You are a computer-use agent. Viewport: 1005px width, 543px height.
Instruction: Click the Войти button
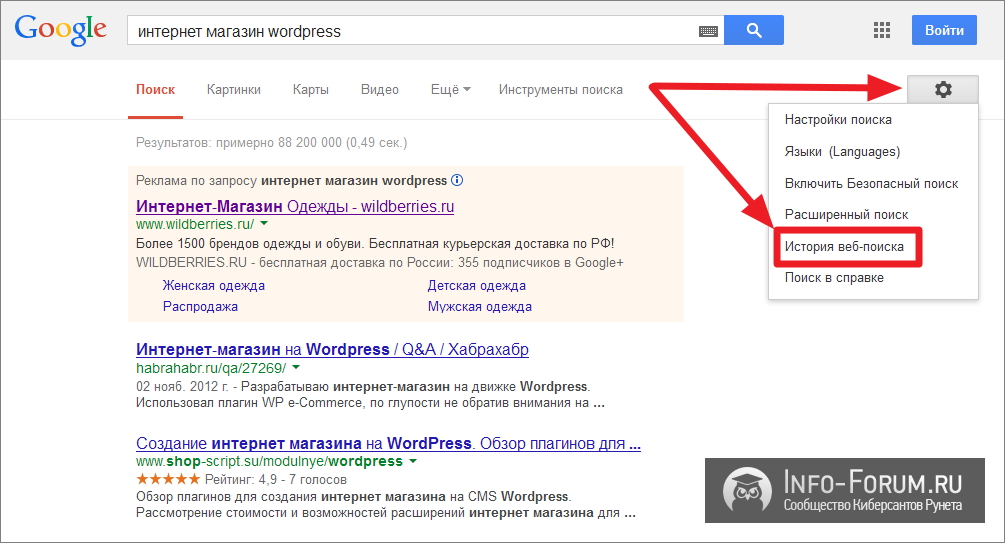(x=944, y=30)
